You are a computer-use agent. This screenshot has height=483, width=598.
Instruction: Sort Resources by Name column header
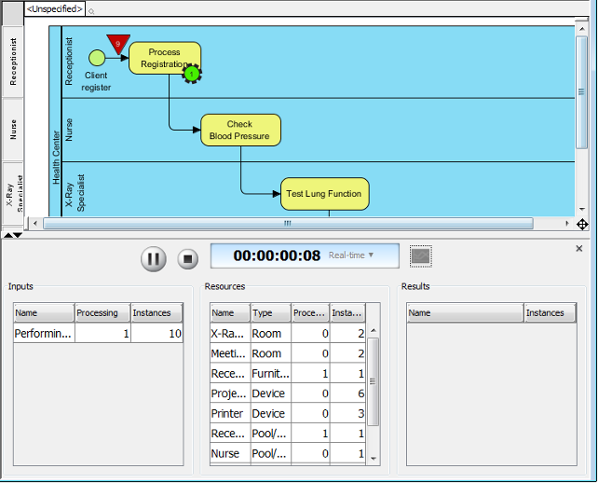pos(230,313)
